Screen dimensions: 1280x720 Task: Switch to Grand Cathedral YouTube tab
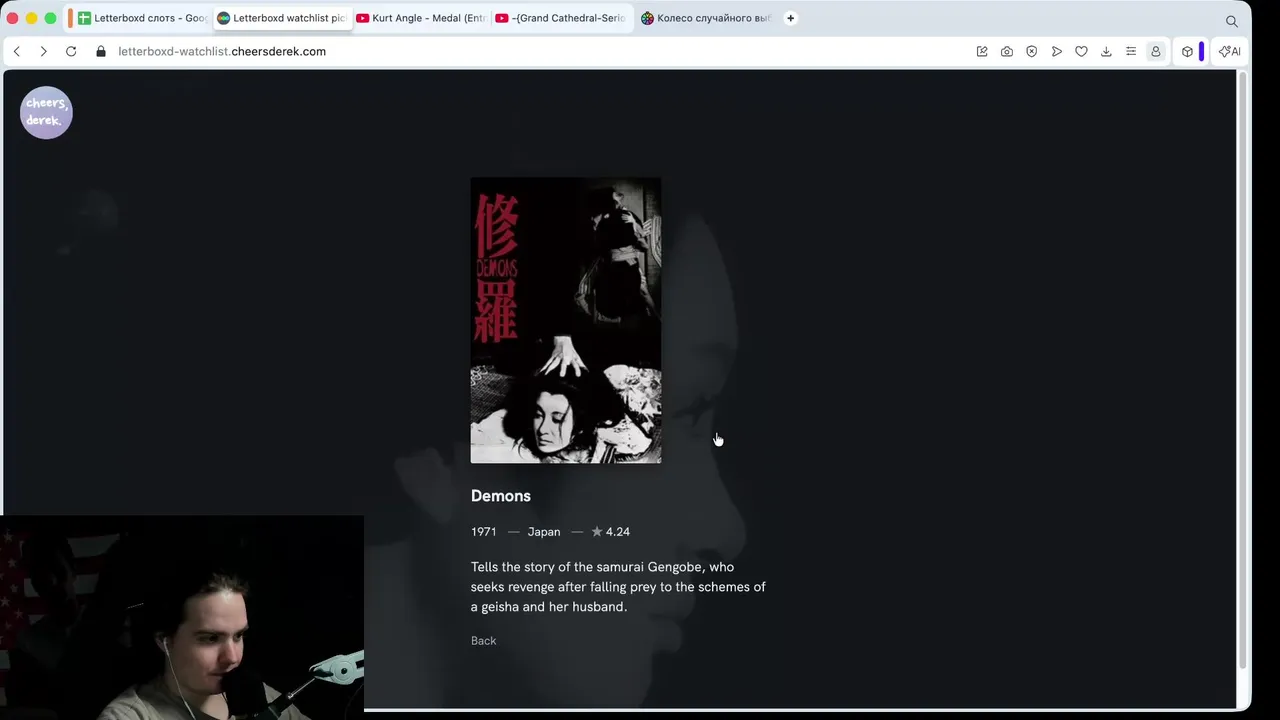(561, 18)
